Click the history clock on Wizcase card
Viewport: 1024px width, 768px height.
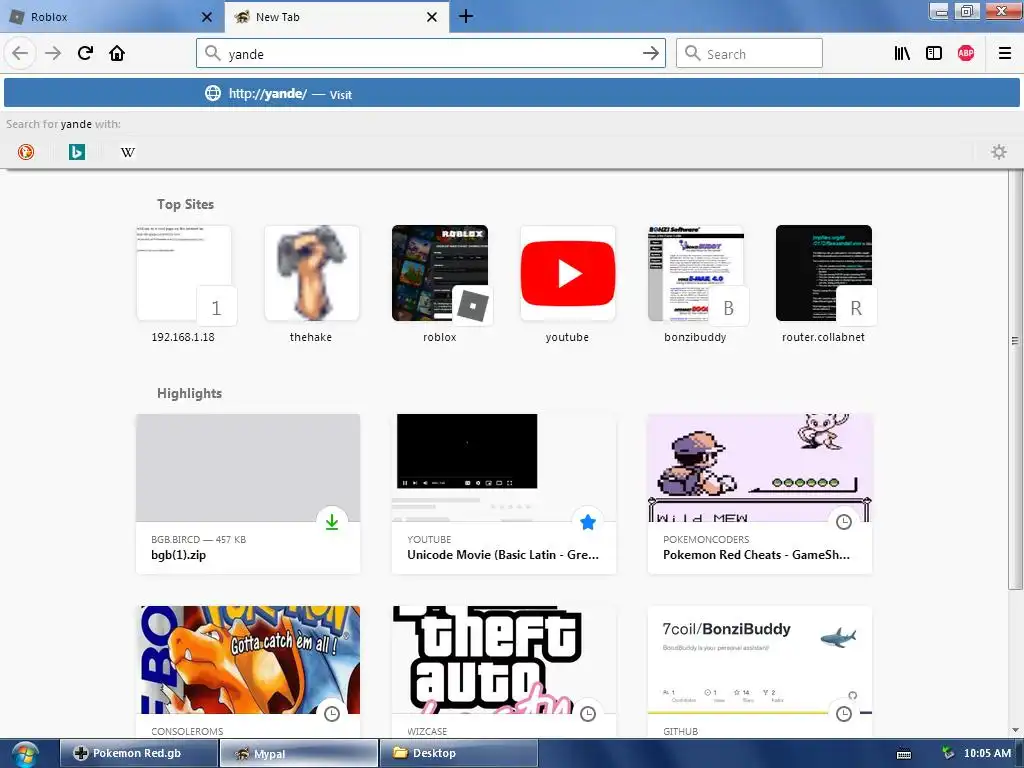(588, 714)
